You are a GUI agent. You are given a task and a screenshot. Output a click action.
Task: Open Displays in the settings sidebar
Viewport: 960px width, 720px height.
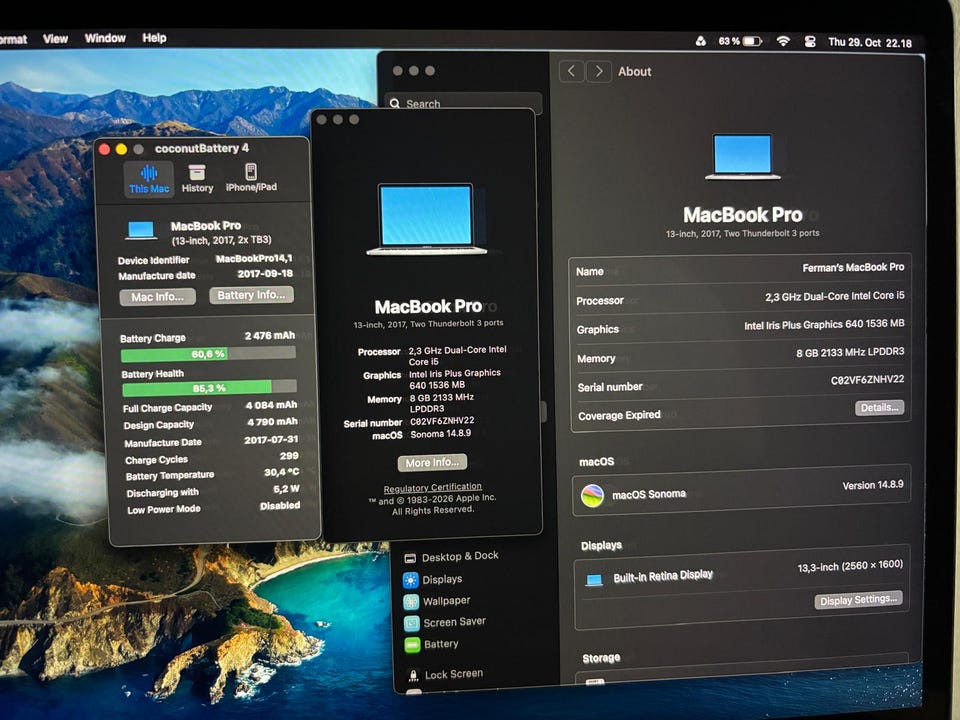(x=433, y=579)
